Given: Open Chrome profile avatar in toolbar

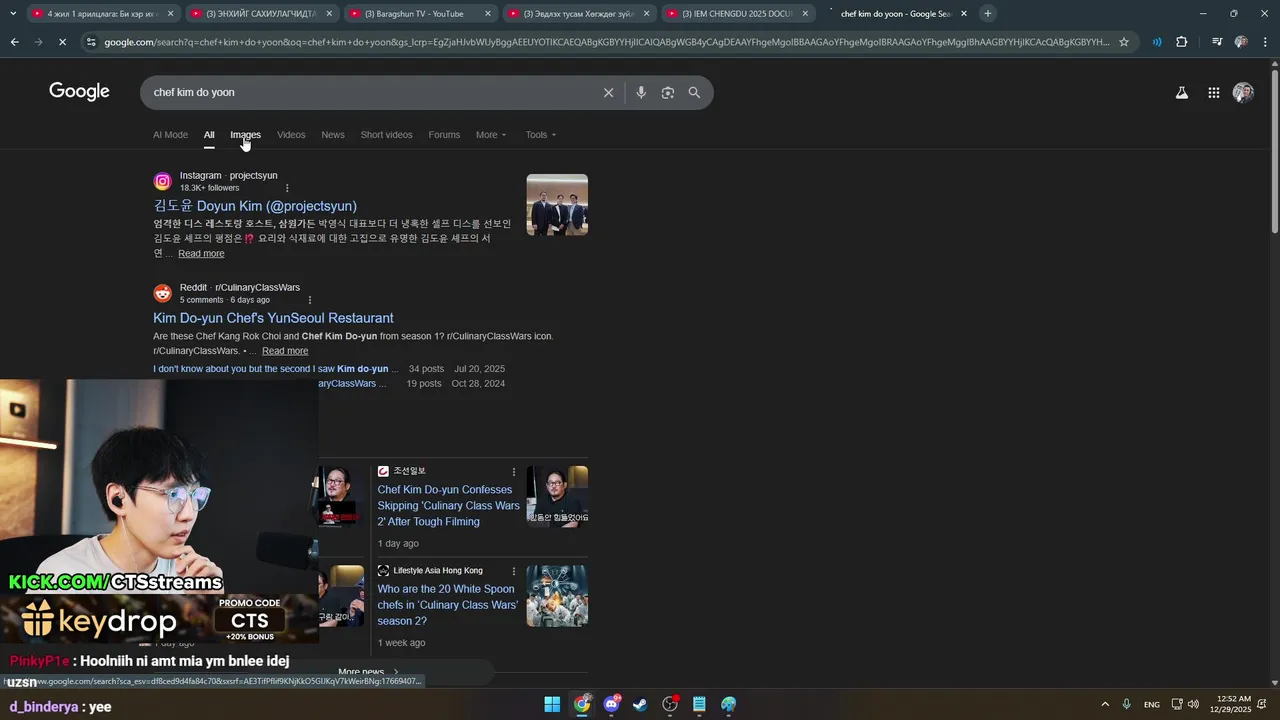Looking at the screenshot, I should click(1241, 42).
